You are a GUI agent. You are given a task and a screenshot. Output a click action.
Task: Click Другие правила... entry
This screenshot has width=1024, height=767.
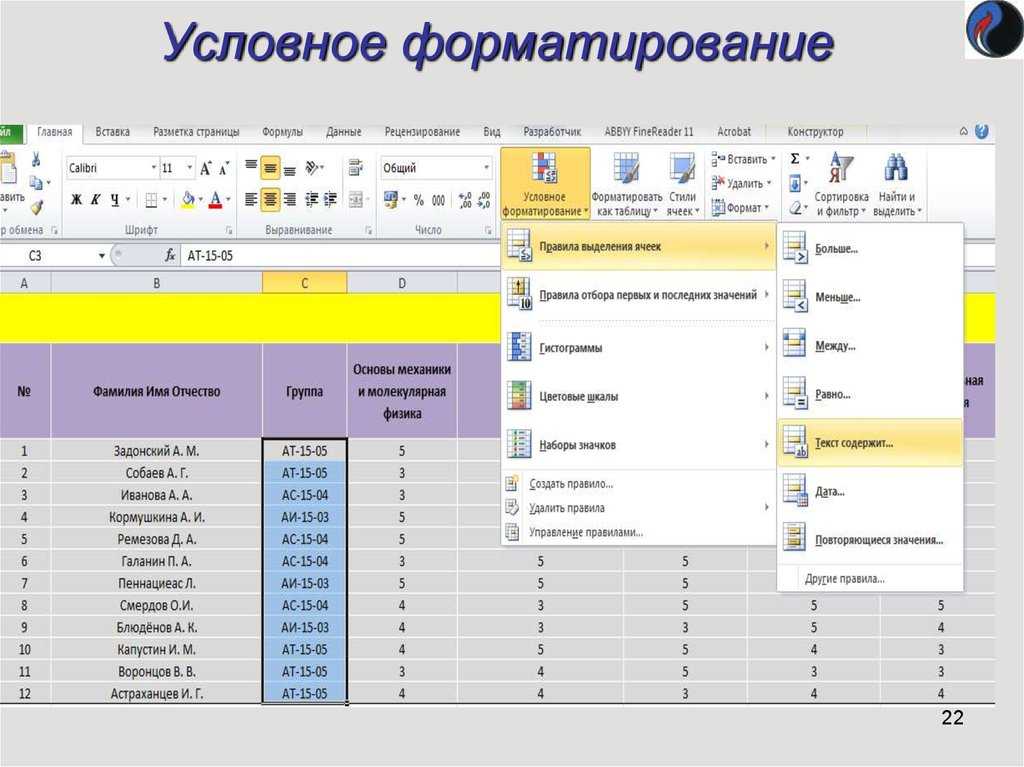pyautogui.click(x=870, y=579)
